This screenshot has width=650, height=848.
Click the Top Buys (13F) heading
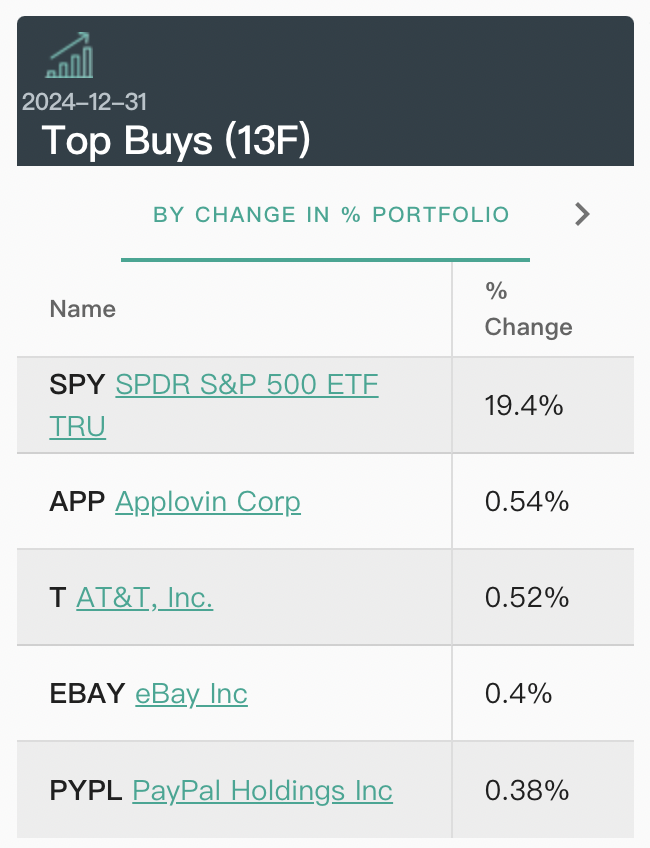[176, 140]
